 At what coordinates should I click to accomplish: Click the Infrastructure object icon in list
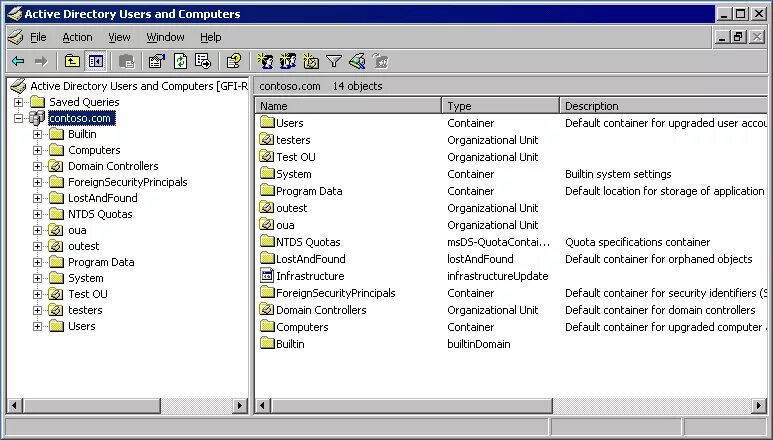(267, 275)
